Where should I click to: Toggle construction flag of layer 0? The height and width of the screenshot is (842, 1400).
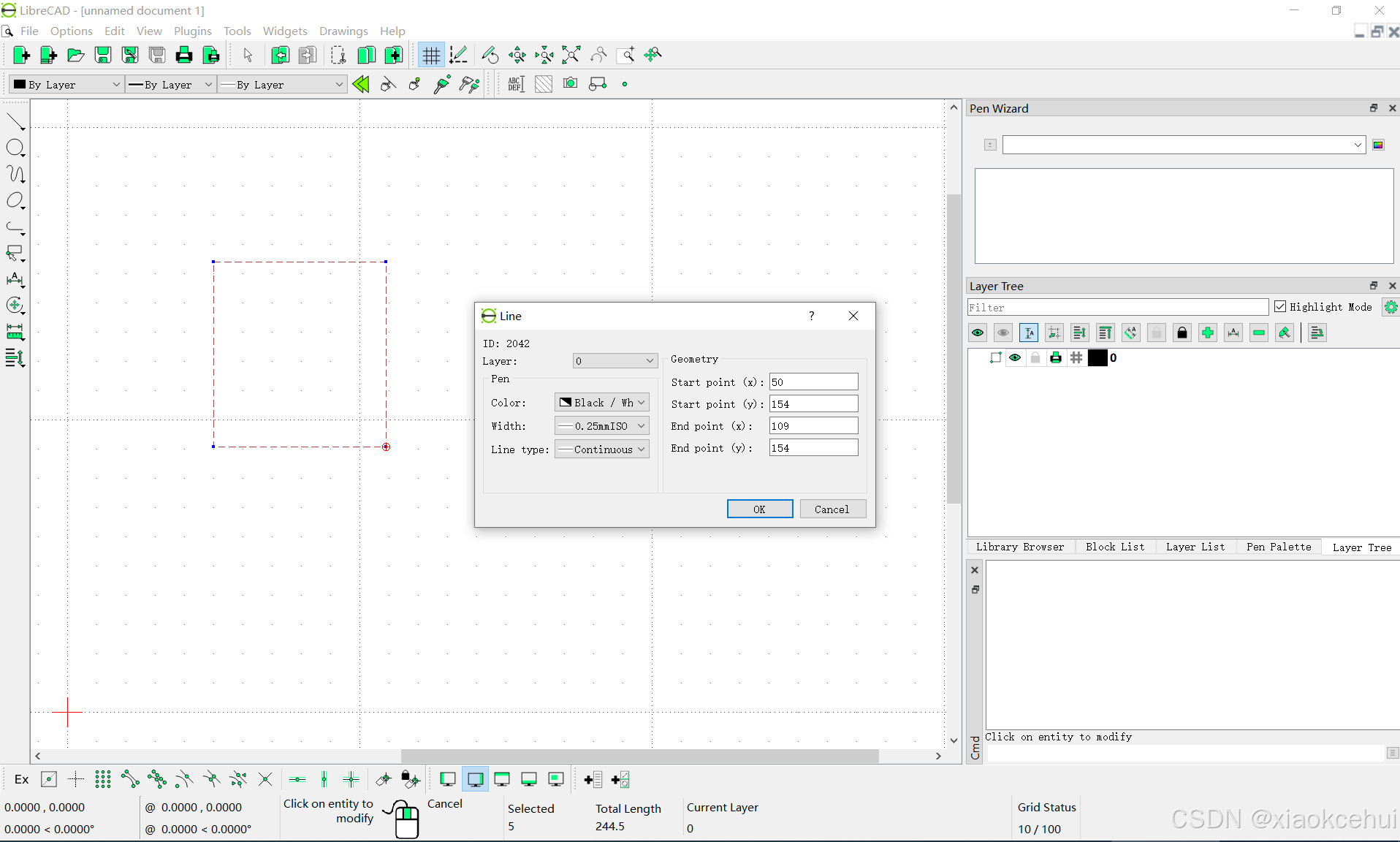(x=1076, y=357)
